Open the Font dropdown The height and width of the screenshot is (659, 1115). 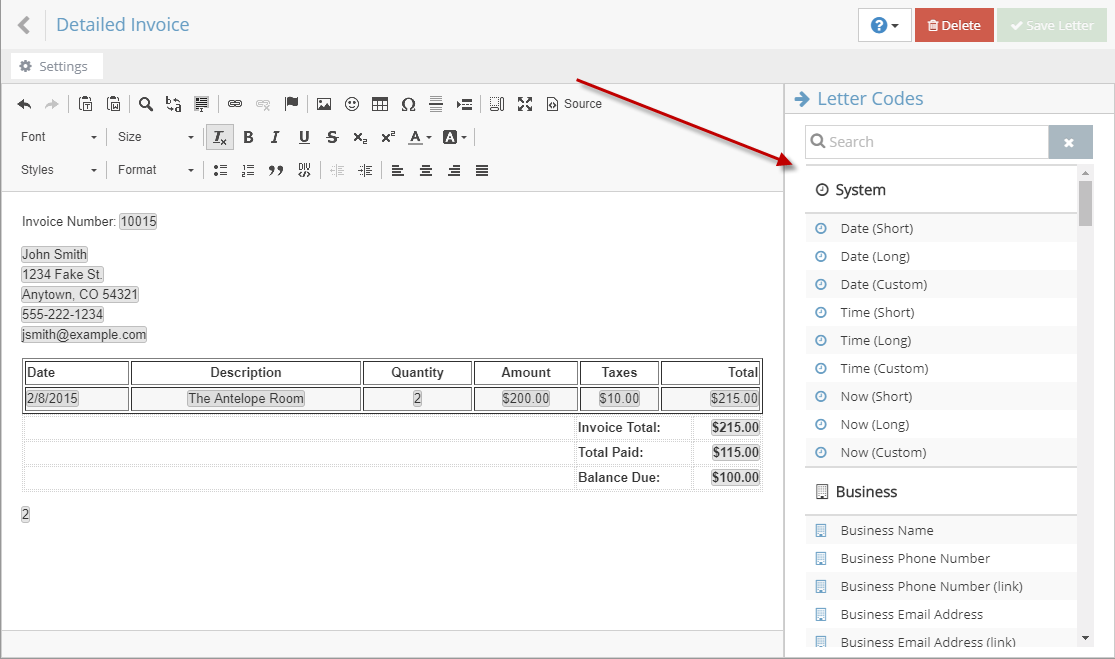click(x=59, y=137)
